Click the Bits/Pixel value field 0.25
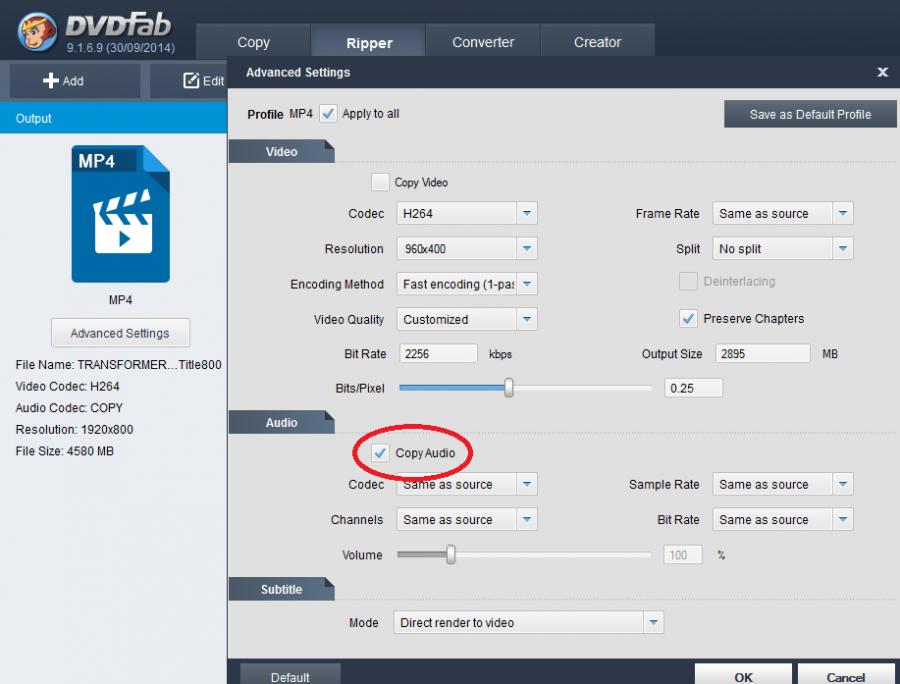Screen dimensions: 900x684 pyautogui.click(x=693, y=388)
